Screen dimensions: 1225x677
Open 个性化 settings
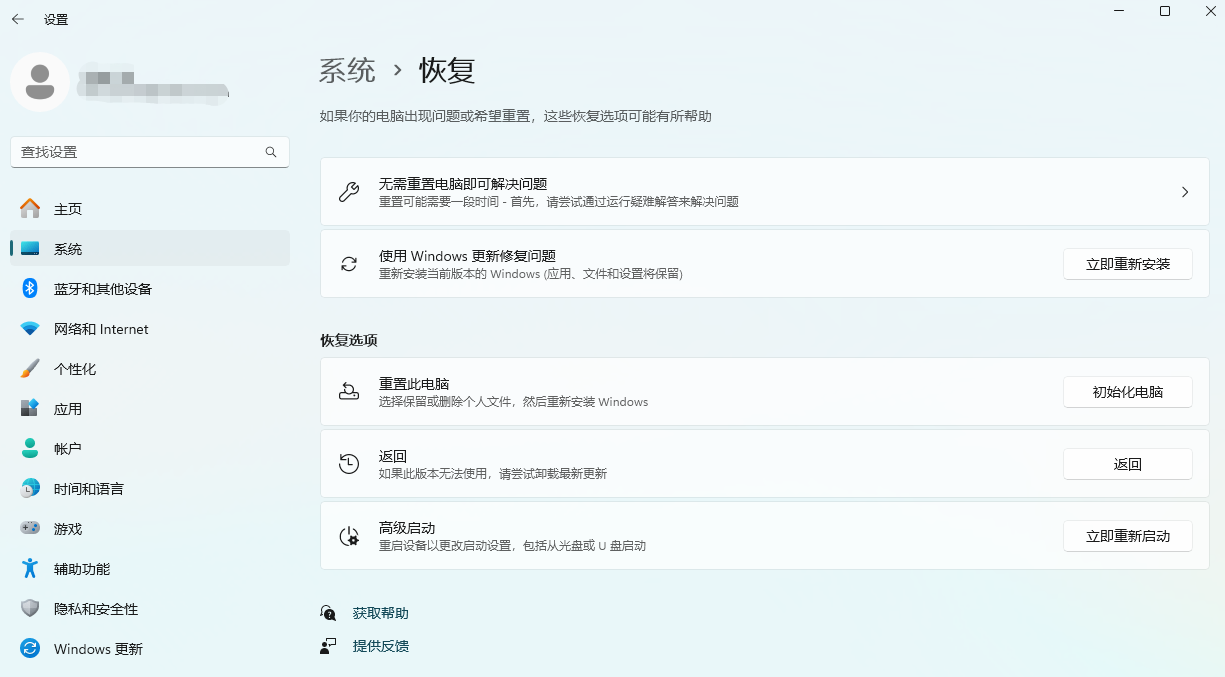[x=150, y=369]
